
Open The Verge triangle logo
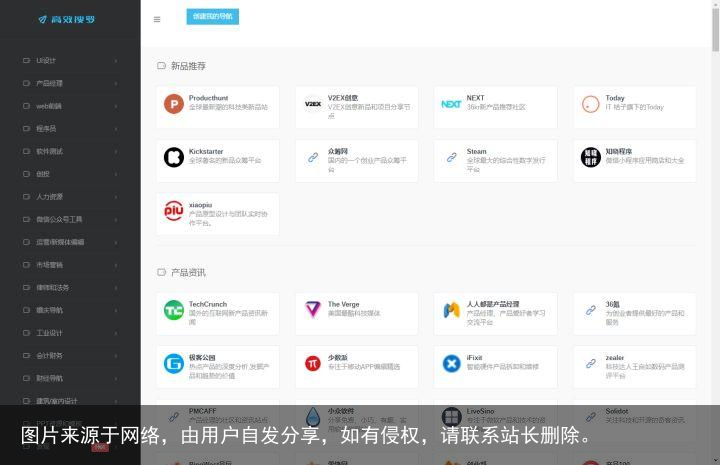coord(313,309)
